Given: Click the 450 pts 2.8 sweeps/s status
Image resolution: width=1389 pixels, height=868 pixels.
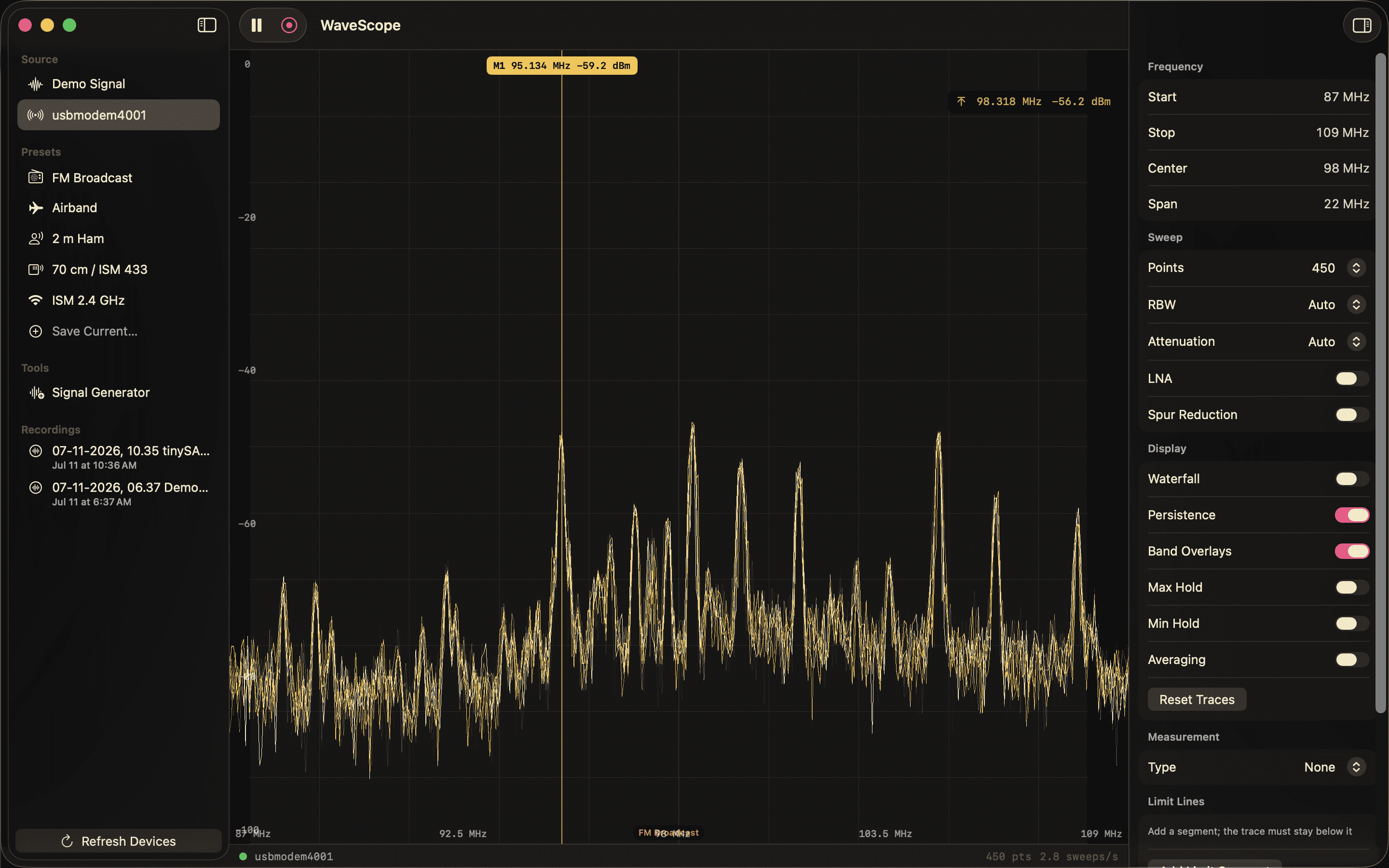Looking at the screenshot, I should (x=1051, y=856).
